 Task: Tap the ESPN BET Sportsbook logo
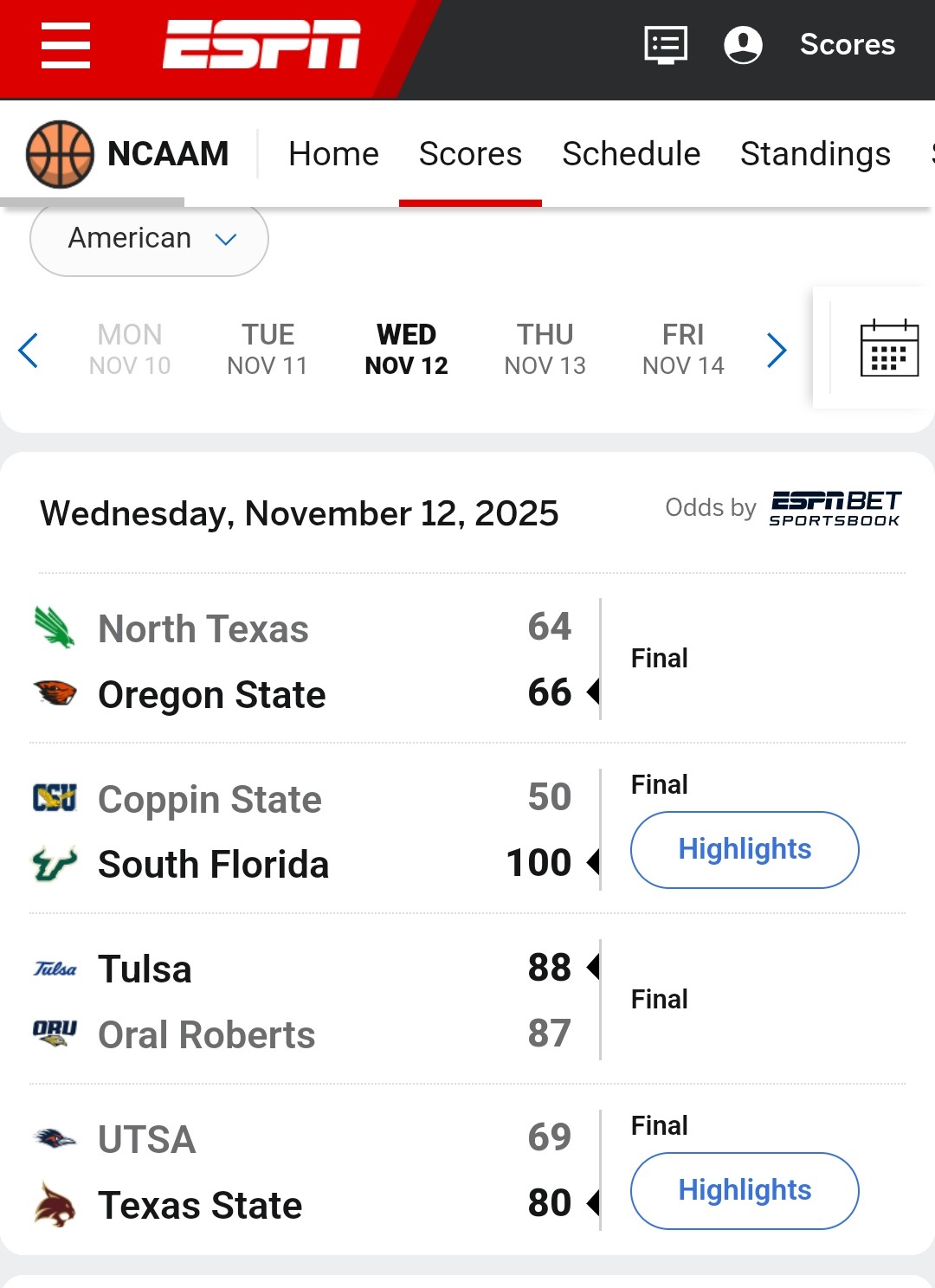pos(835,508)
